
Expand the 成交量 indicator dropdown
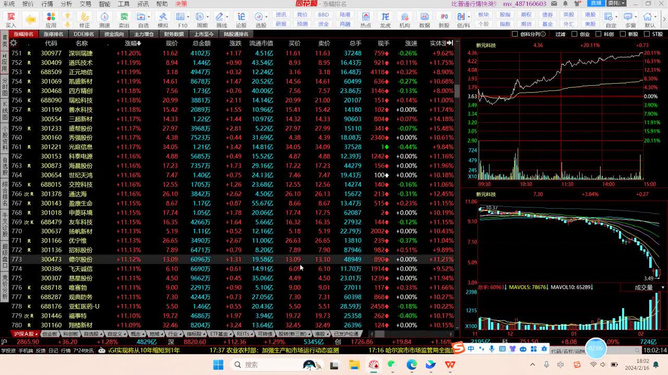click(x=663, y=288)
